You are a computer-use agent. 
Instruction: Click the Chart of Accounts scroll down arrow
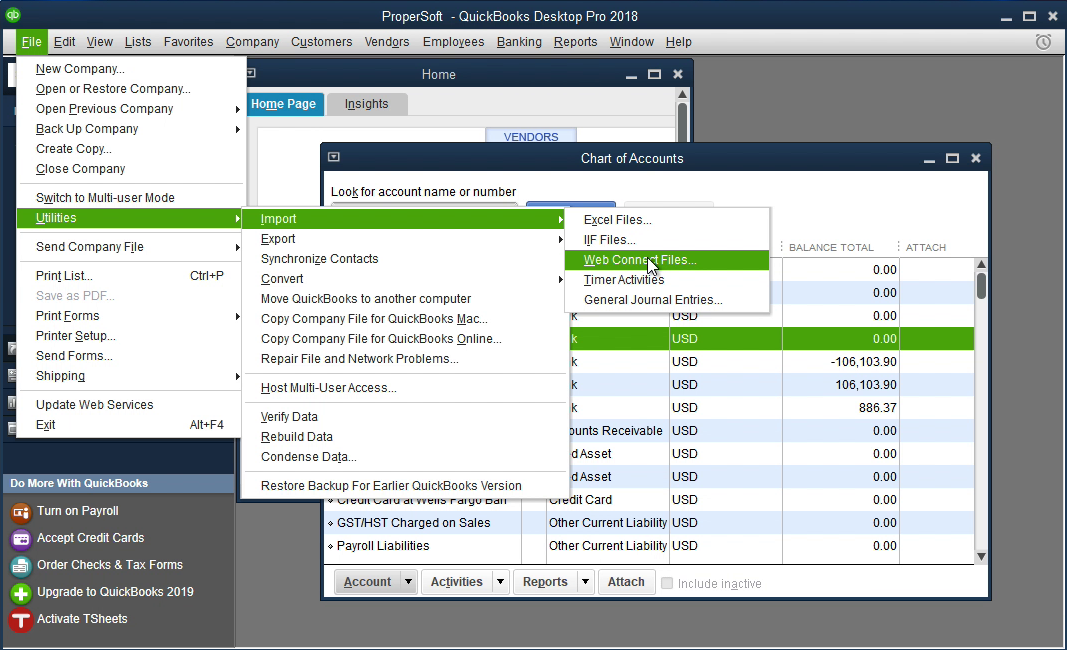pyautogui.click(x=981, y=557)
